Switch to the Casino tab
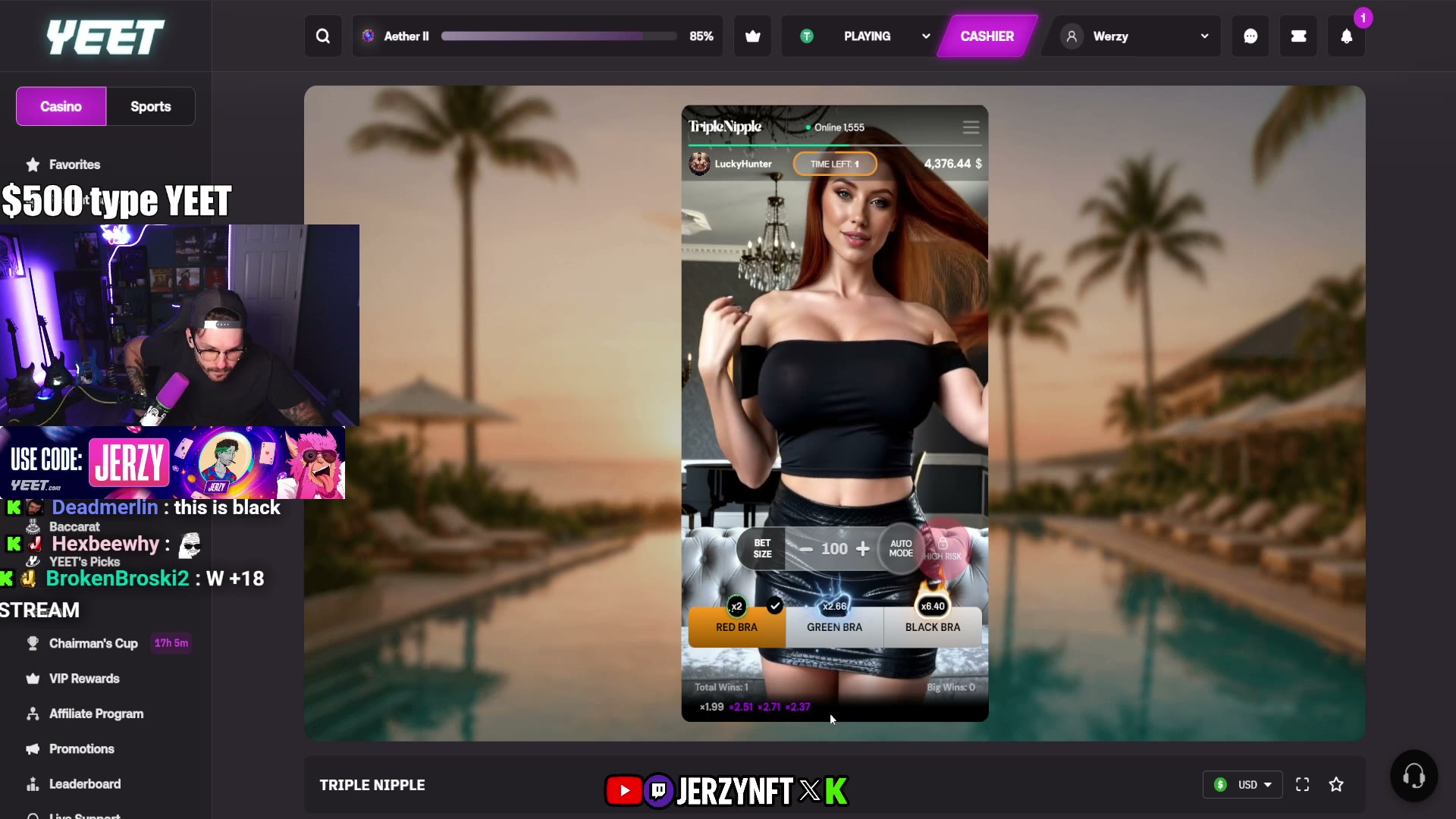1456x819 pixels. [x=61, y=106]
